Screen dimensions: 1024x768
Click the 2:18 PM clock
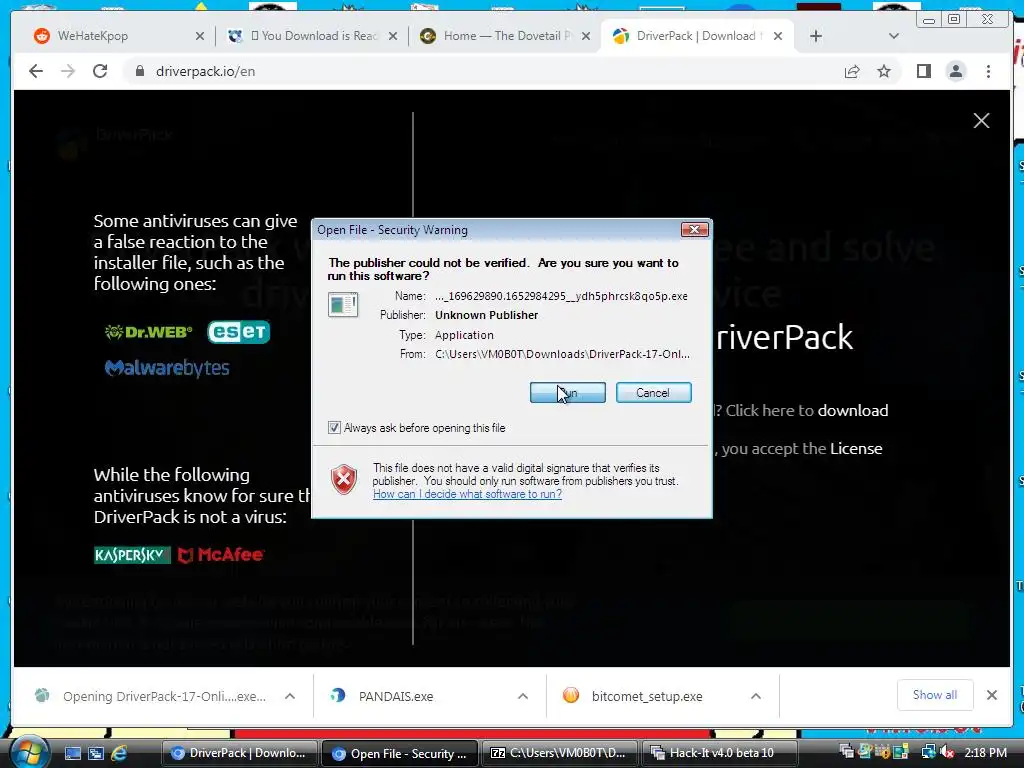tap(985, 753)
